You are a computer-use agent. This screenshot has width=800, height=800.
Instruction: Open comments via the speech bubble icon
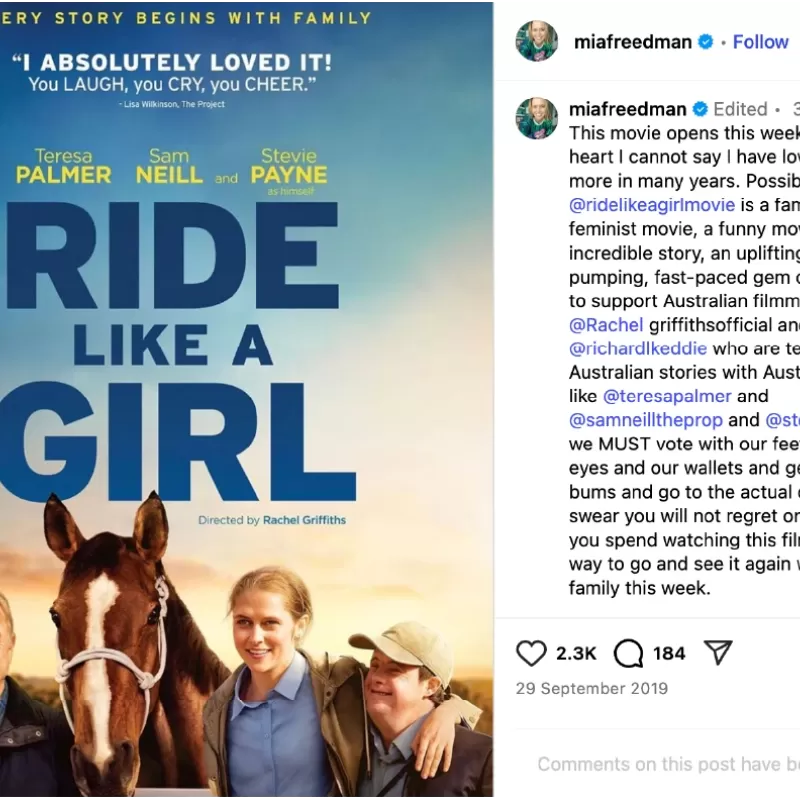pos(628,653)
